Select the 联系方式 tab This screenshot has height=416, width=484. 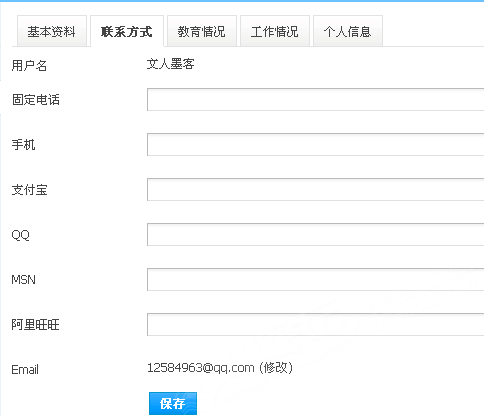click(x=127, y=31)
